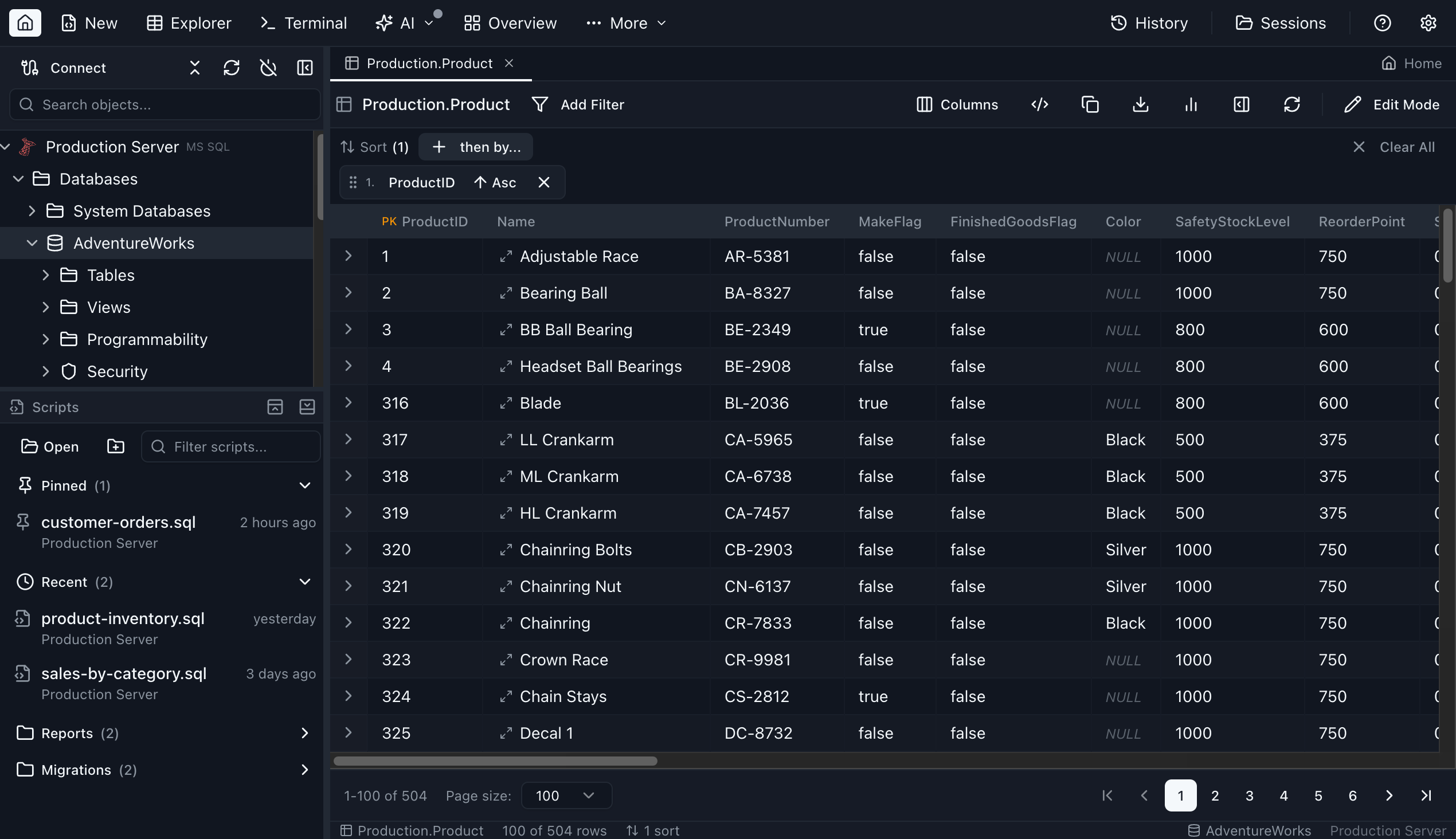Open the More menu
1456x839 pixels.
[626, 23]
